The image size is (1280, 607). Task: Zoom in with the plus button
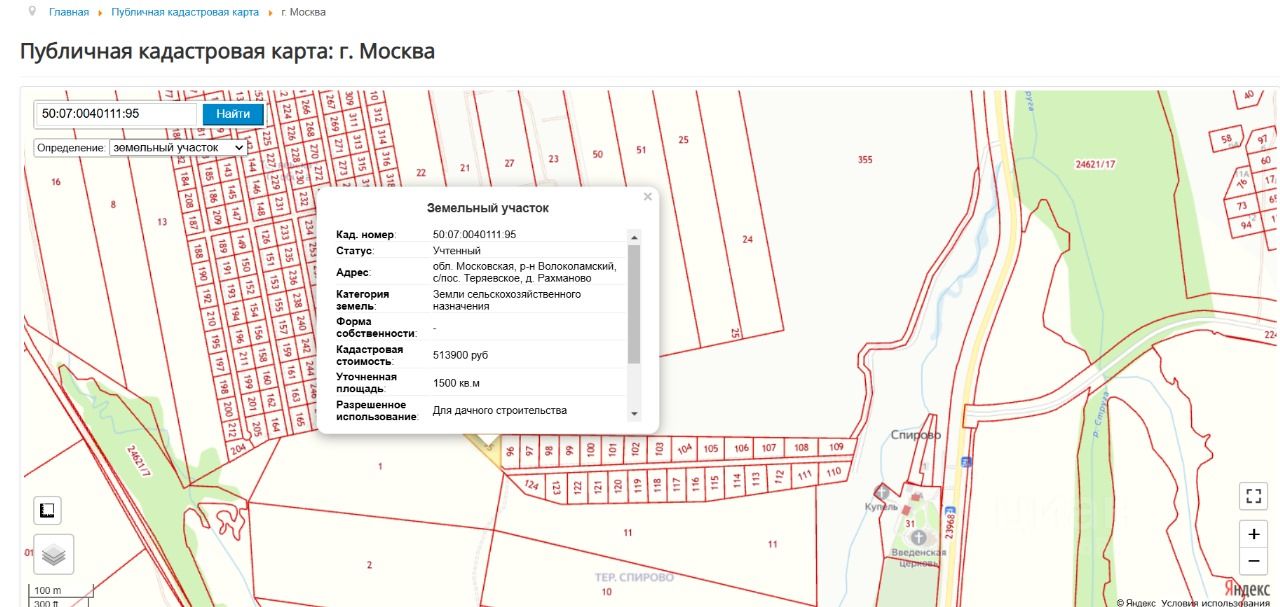click(1253, 534)
